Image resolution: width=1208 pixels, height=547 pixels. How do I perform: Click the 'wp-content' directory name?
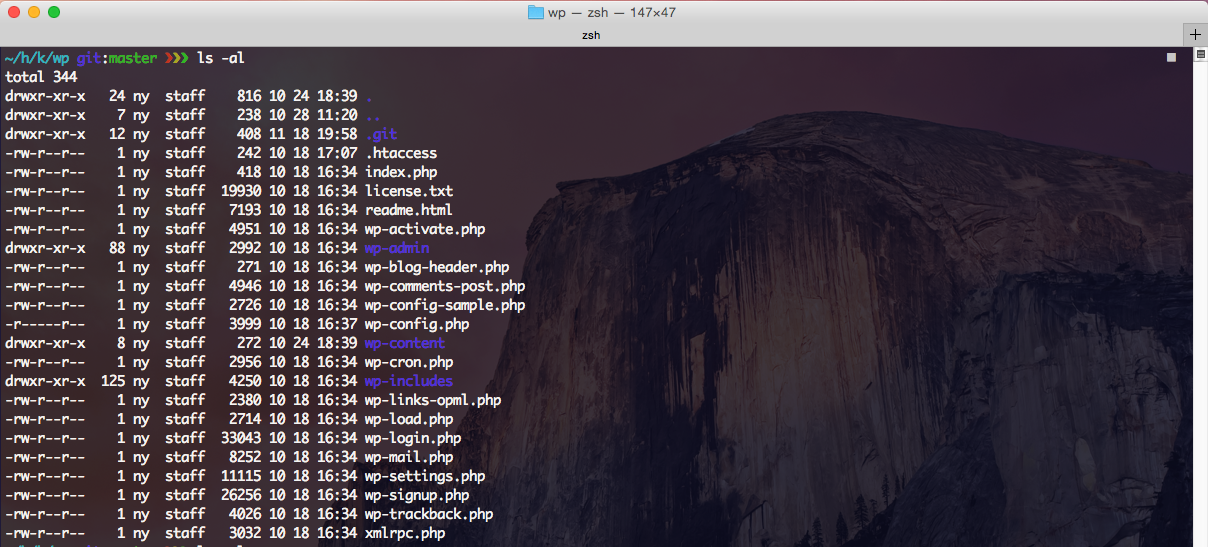tap(405, 343)
